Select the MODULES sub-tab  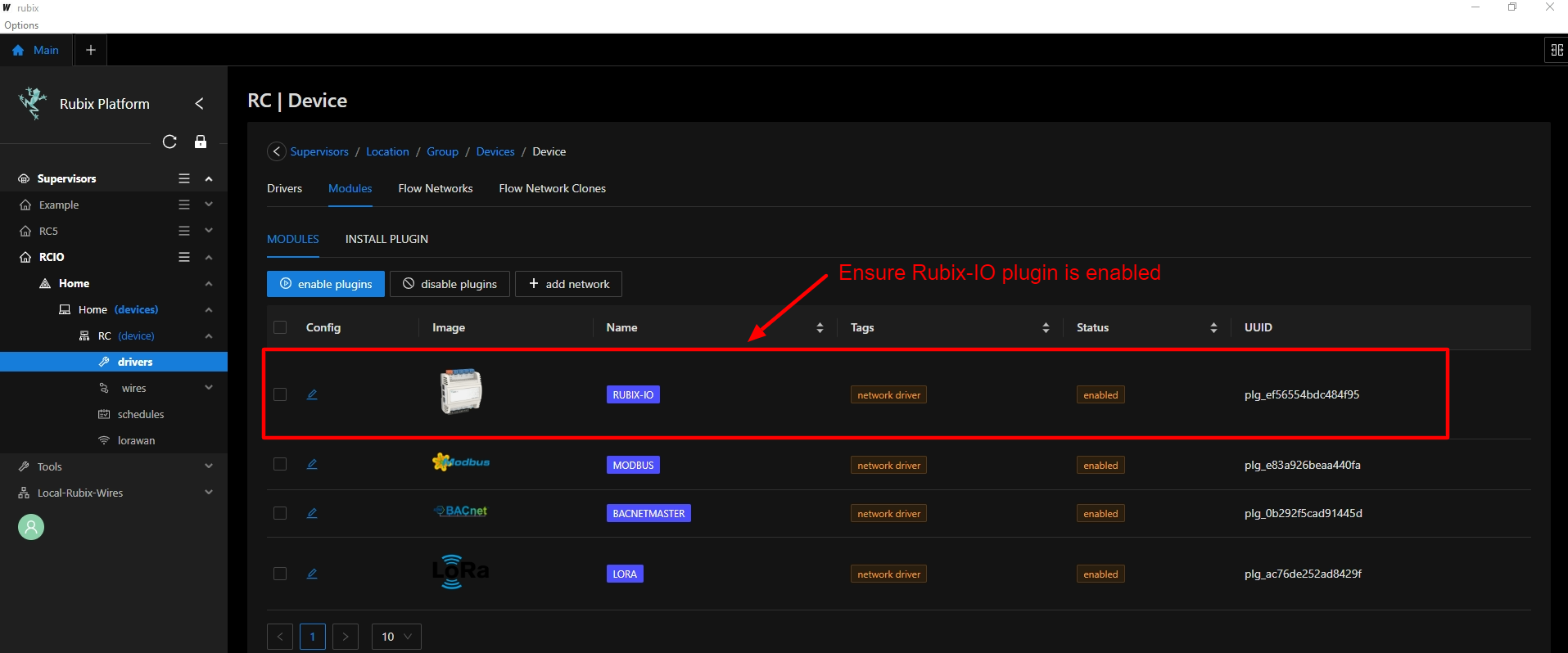(x=293, y=239)
